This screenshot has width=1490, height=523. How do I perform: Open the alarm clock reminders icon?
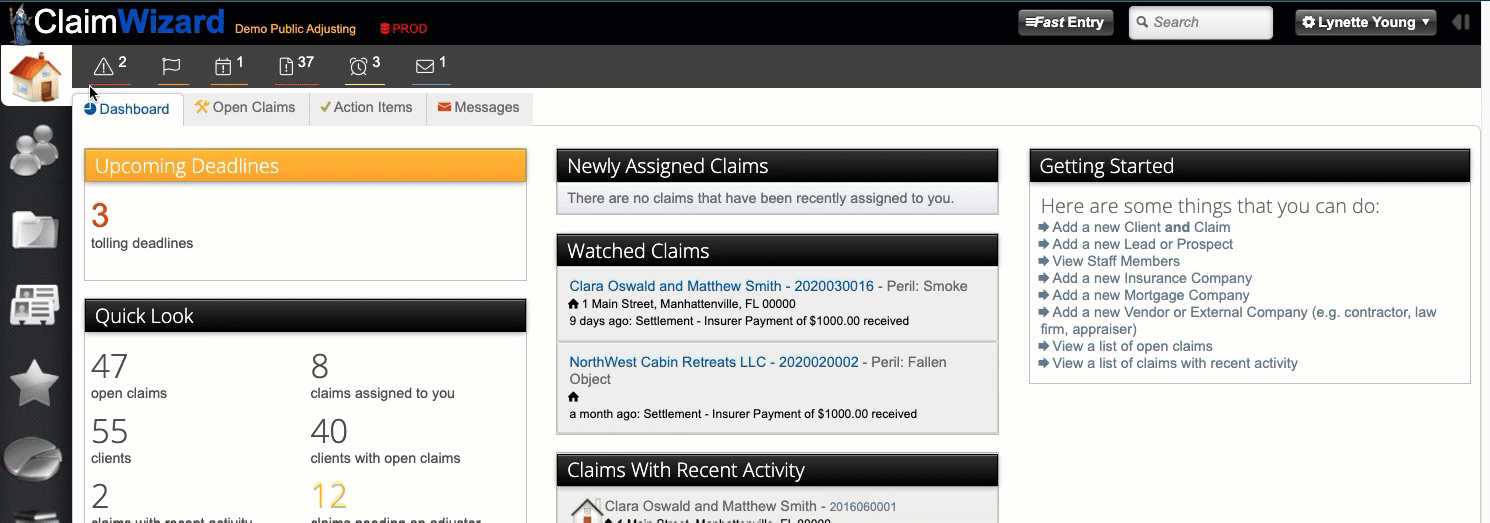click(358, 67)
